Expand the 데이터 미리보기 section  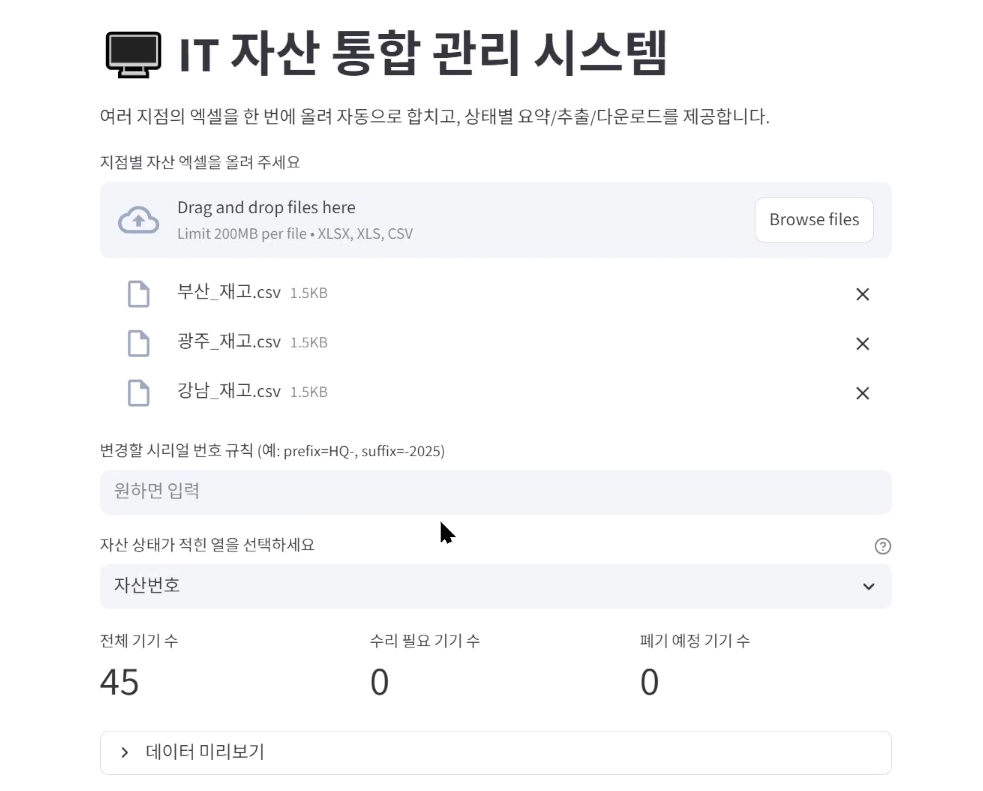(x=495, y=752)
